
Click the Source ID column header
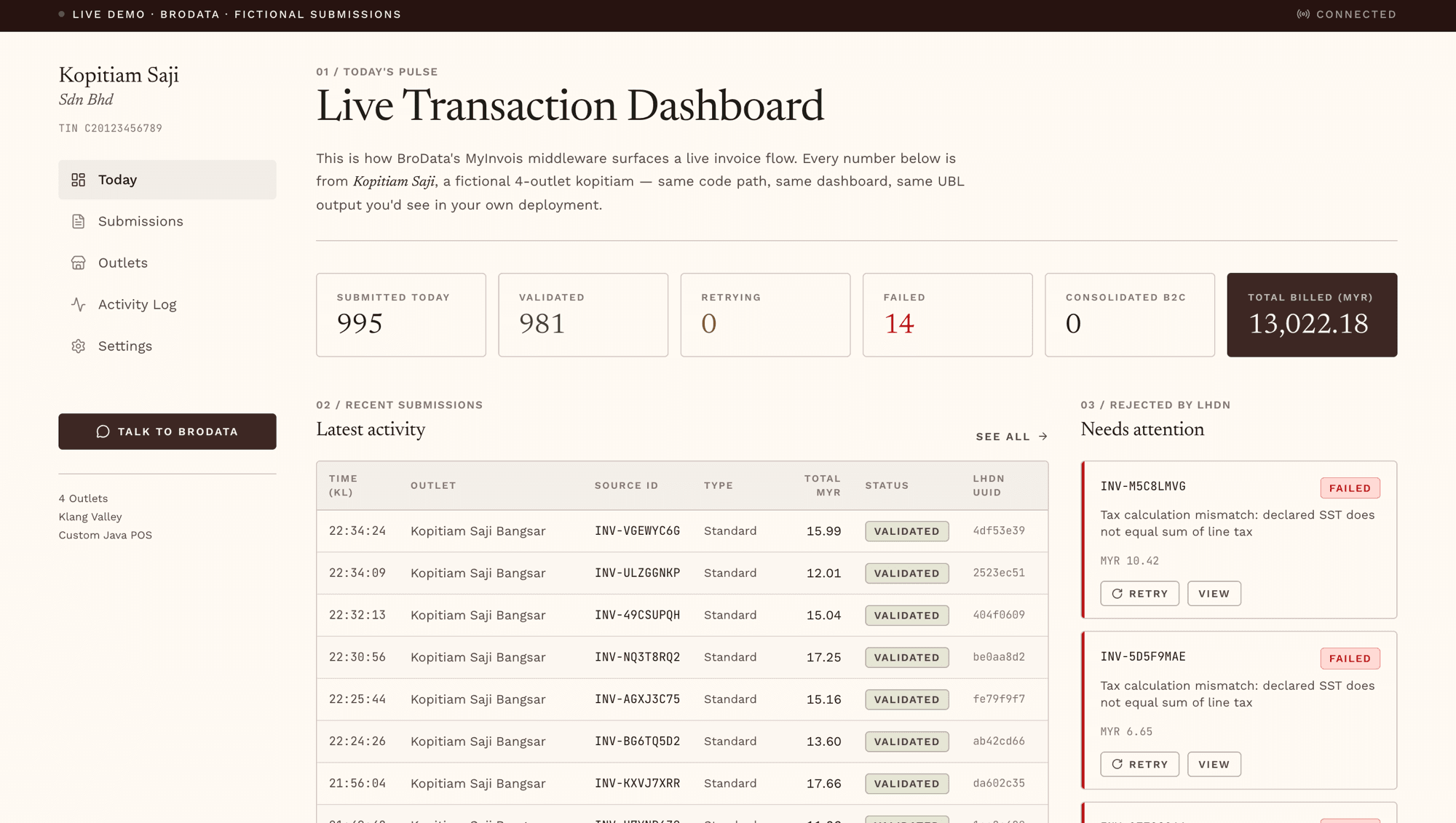pos(626,485)
